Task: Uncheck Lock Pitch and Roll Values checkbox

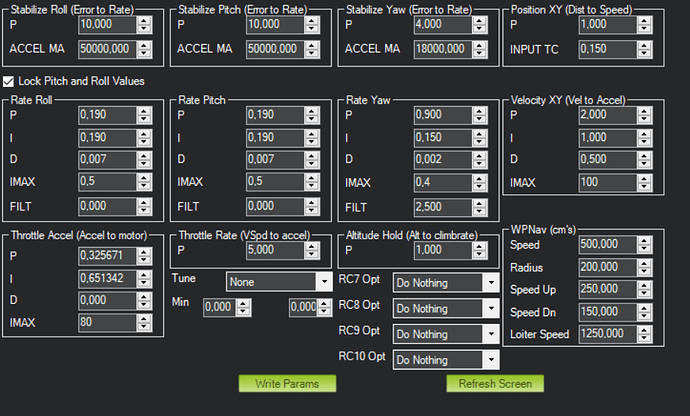Action: (x=8, y=81)
